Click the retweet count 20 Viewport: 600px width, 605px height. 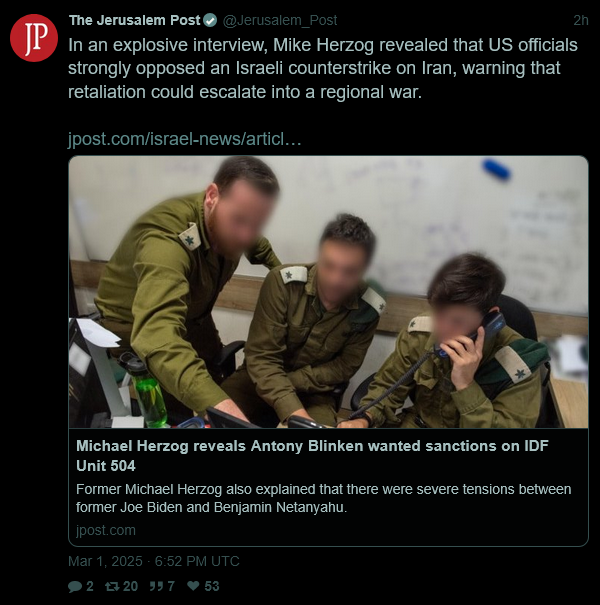tap(130, 586)
